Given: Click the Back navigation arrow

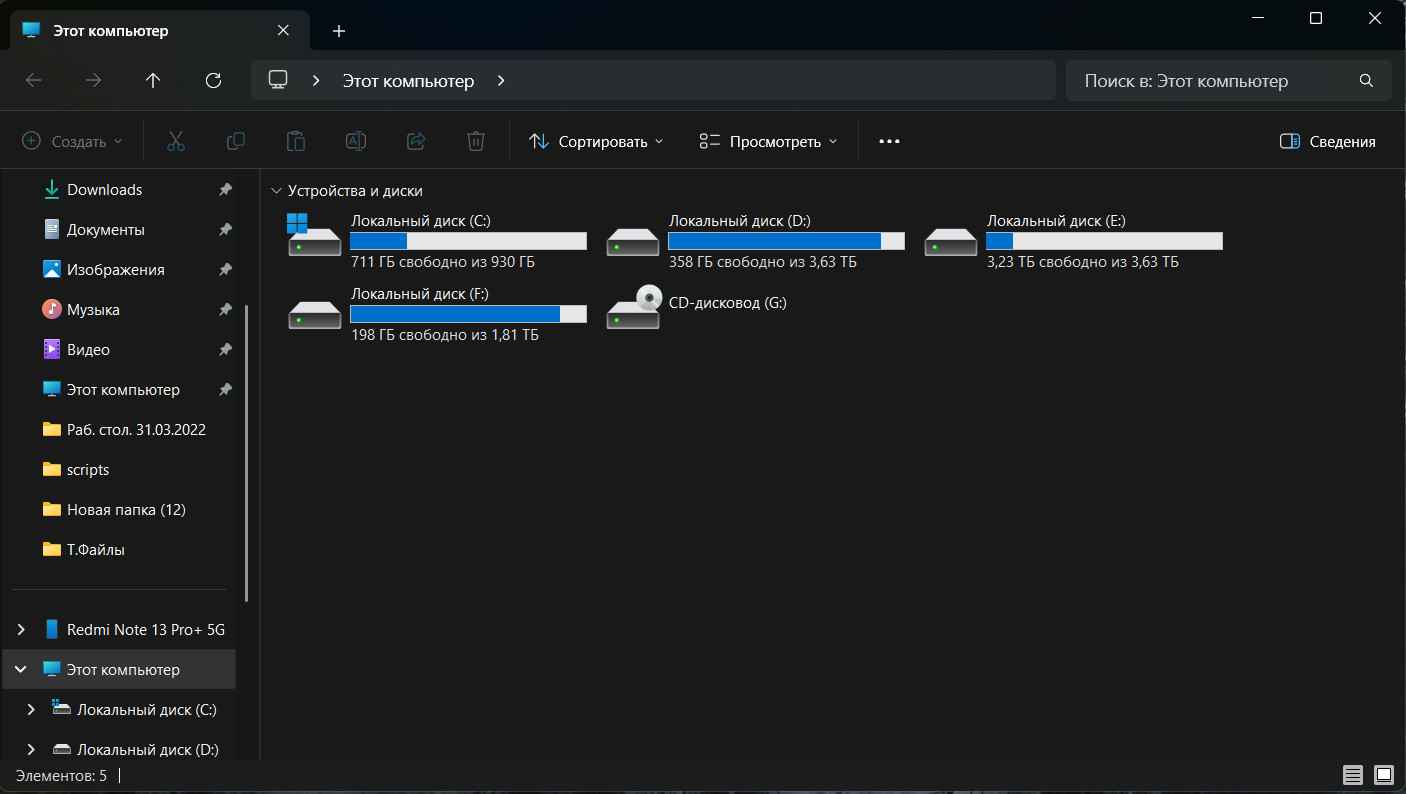Looking at the screenshot, I should click(33, 81).
